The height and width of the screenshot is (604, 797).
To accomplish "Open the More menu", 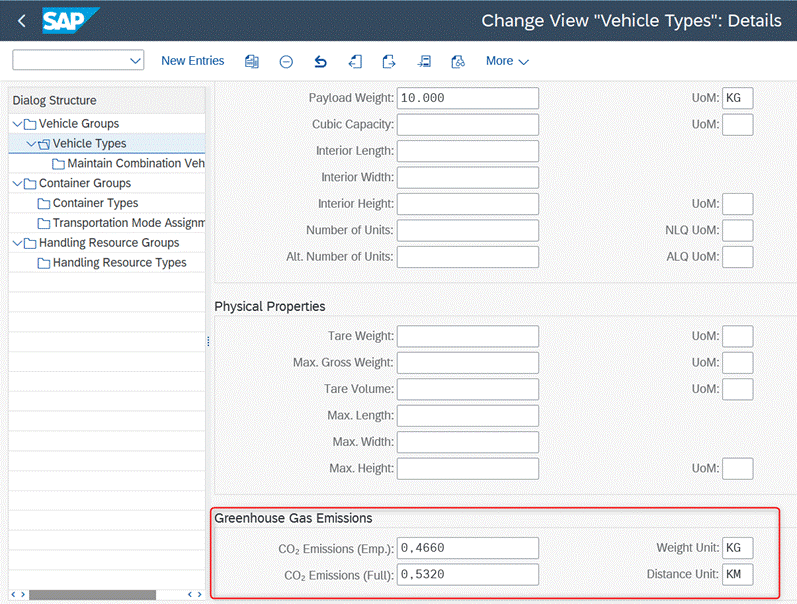I will click(507, 61).
